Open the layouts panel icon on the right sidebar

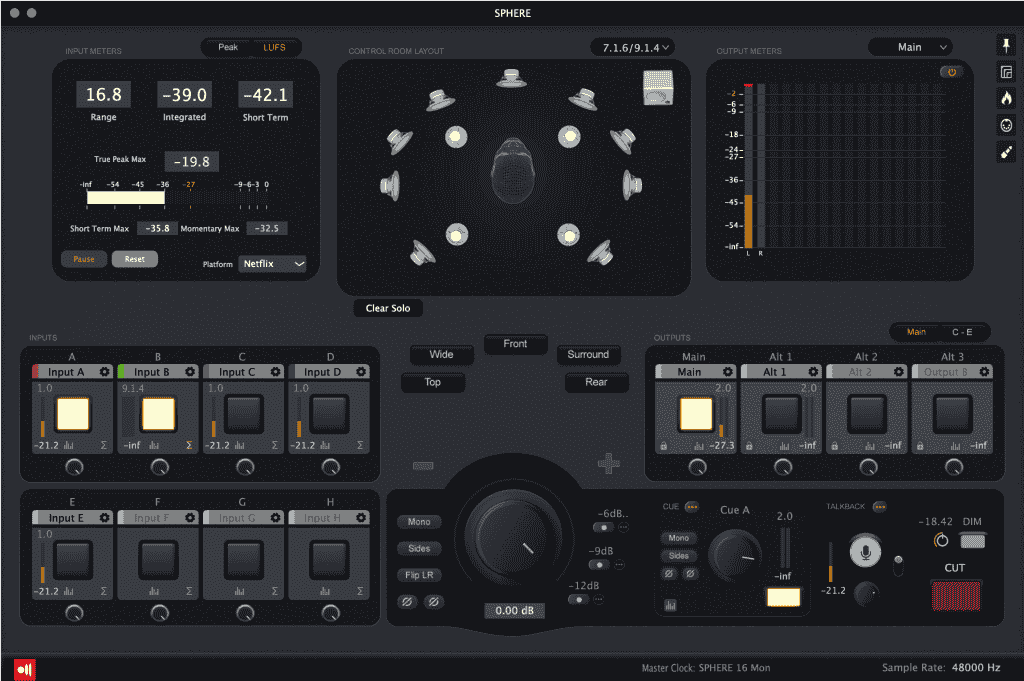coord(1007,71)
